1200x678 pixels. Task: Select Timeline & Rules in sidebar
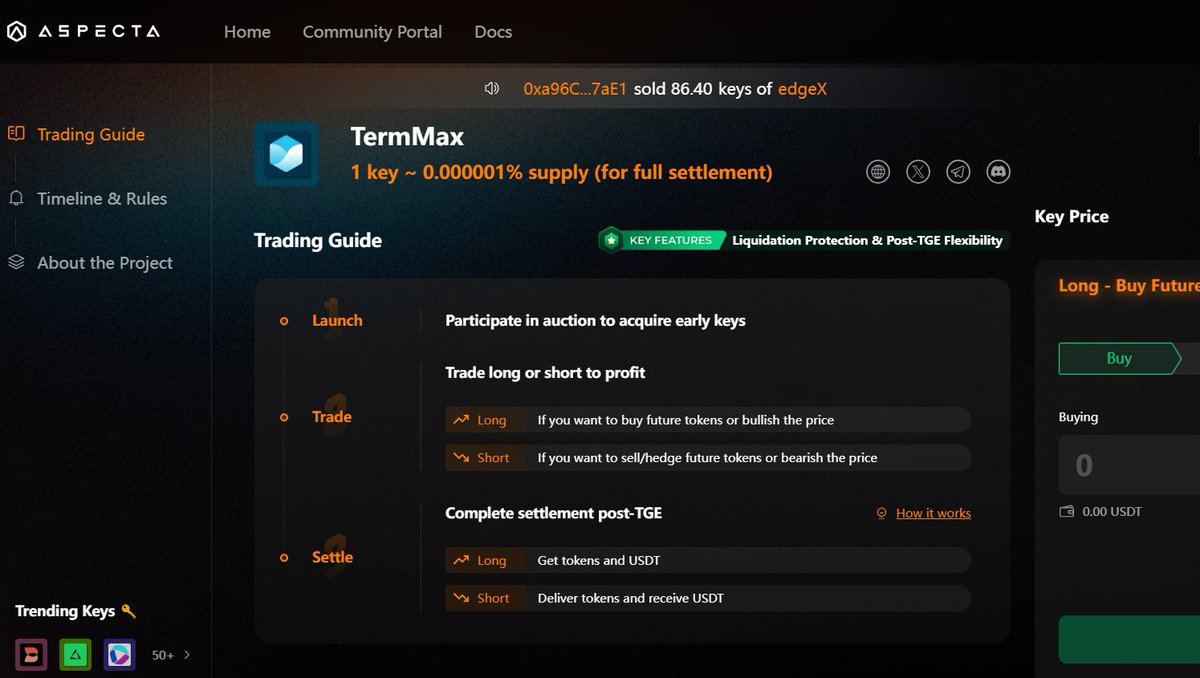pos(102,199)
